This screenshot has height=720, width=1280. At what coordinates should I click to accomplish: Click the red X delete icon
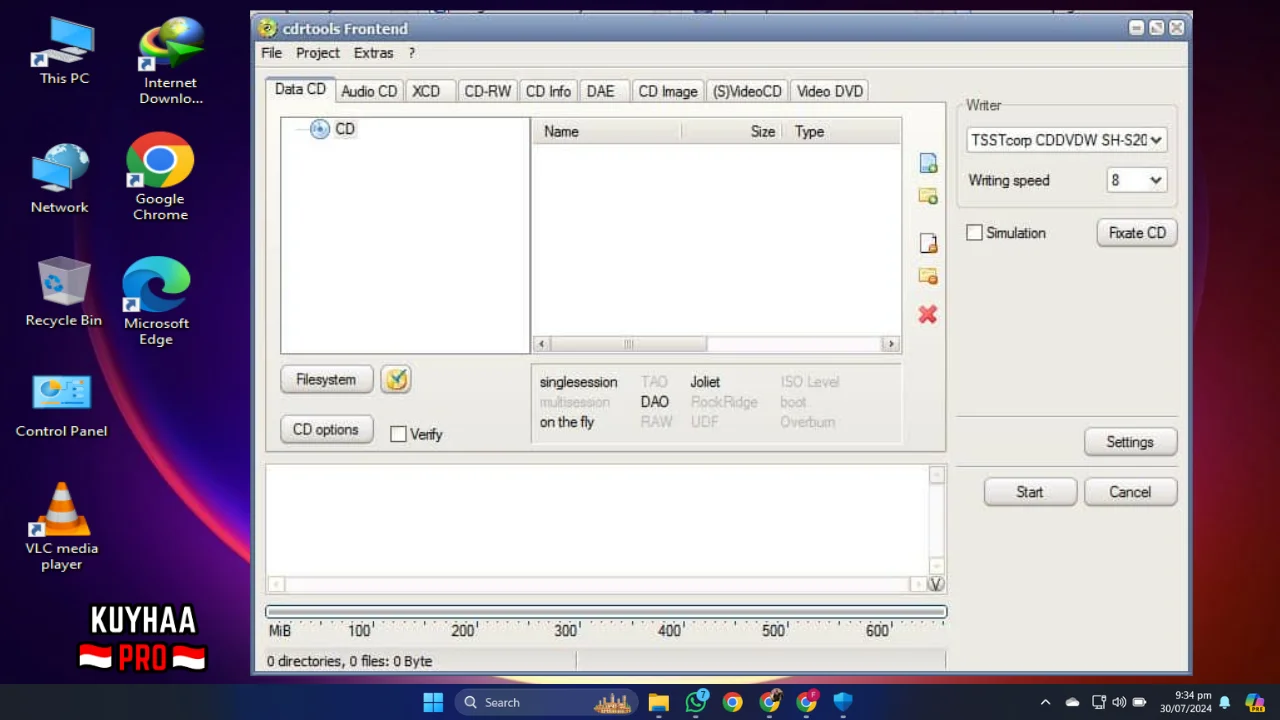click(928, 314)
